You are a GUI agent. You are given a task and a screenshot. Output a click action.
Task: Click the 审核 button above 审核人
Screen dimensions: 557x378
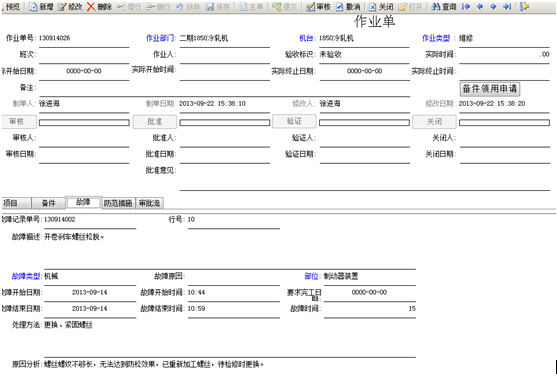click(x=19, y=122)
